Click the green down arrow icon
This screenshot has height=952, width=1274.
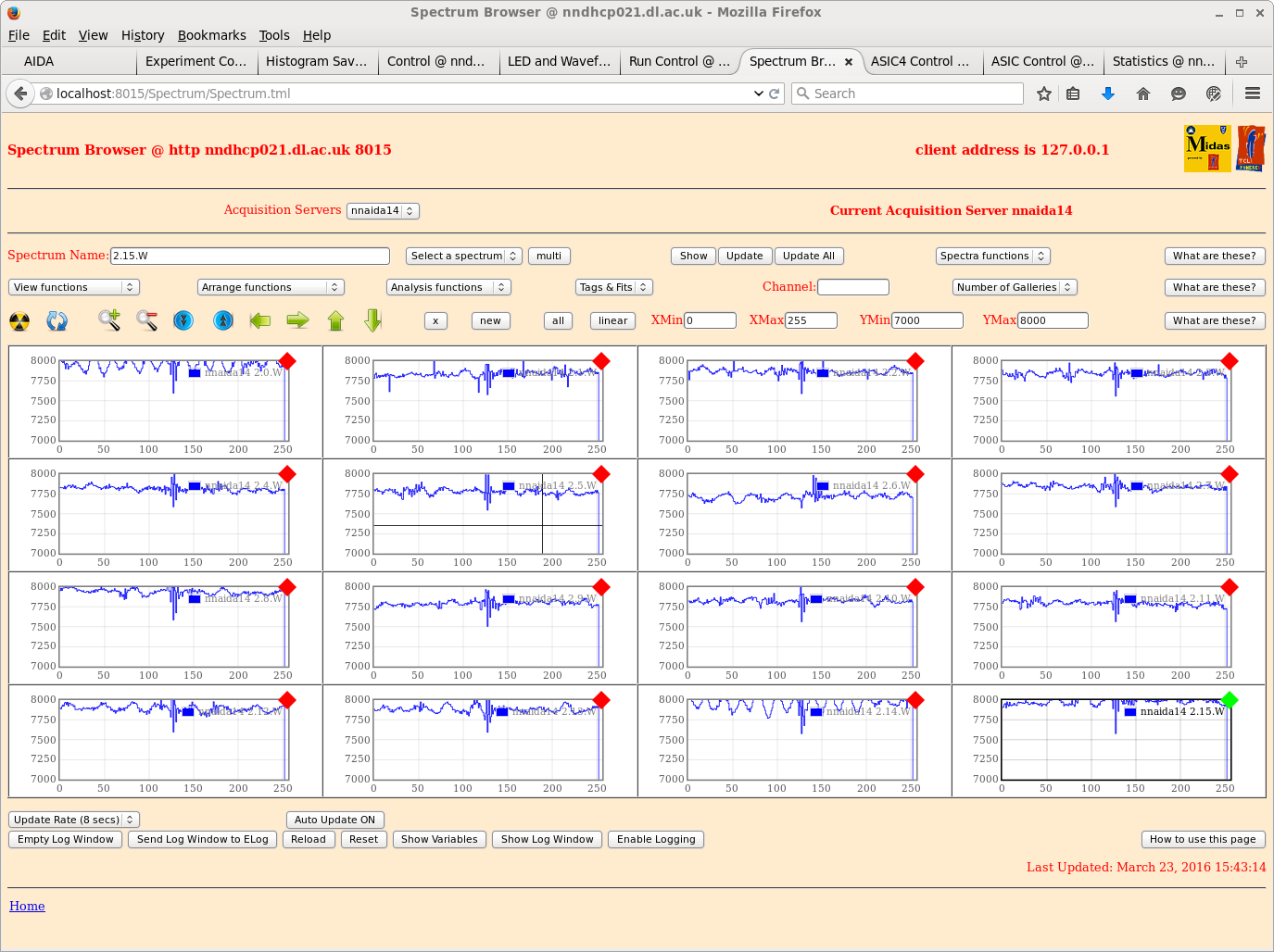point(373,320)
